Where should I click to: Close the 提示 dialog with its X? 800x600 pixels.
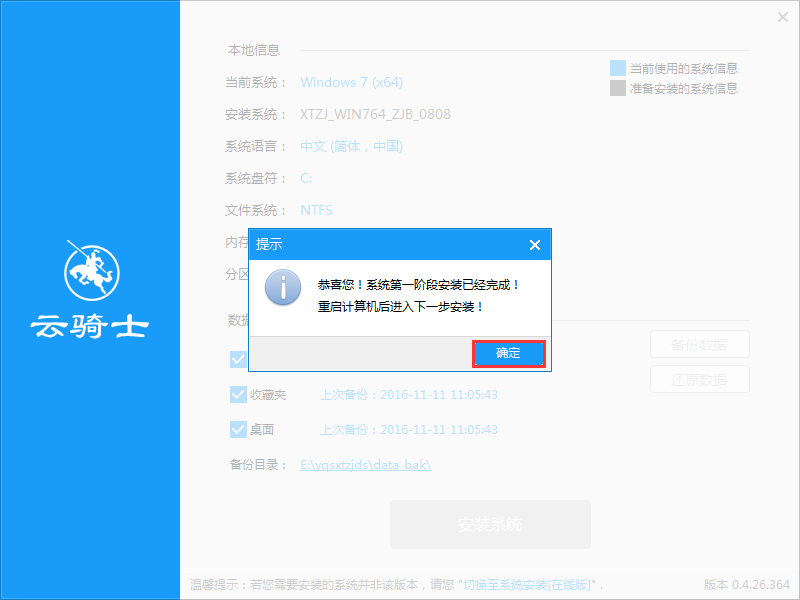coord(535,244)
